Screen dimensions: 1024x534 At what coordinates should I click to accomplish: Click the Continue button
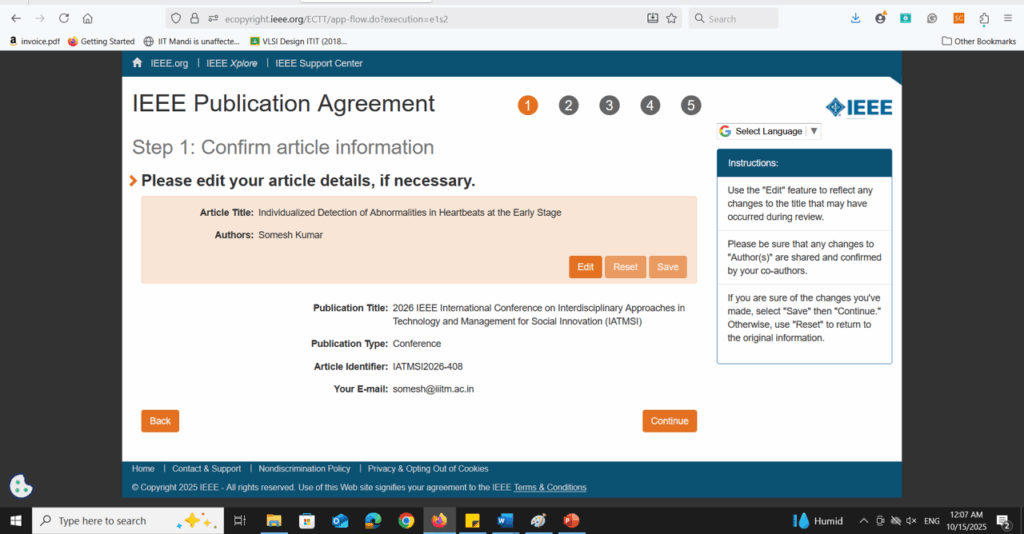point(669,421)
